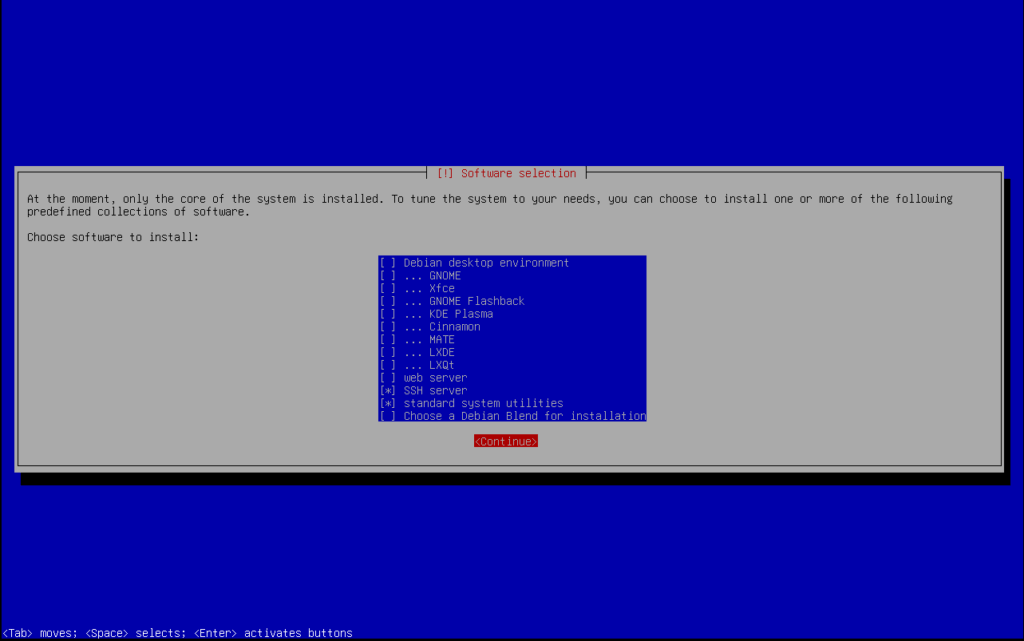Activate the Continue button
This screenshot has height=641, width=1024.
[x=506, y=440]
